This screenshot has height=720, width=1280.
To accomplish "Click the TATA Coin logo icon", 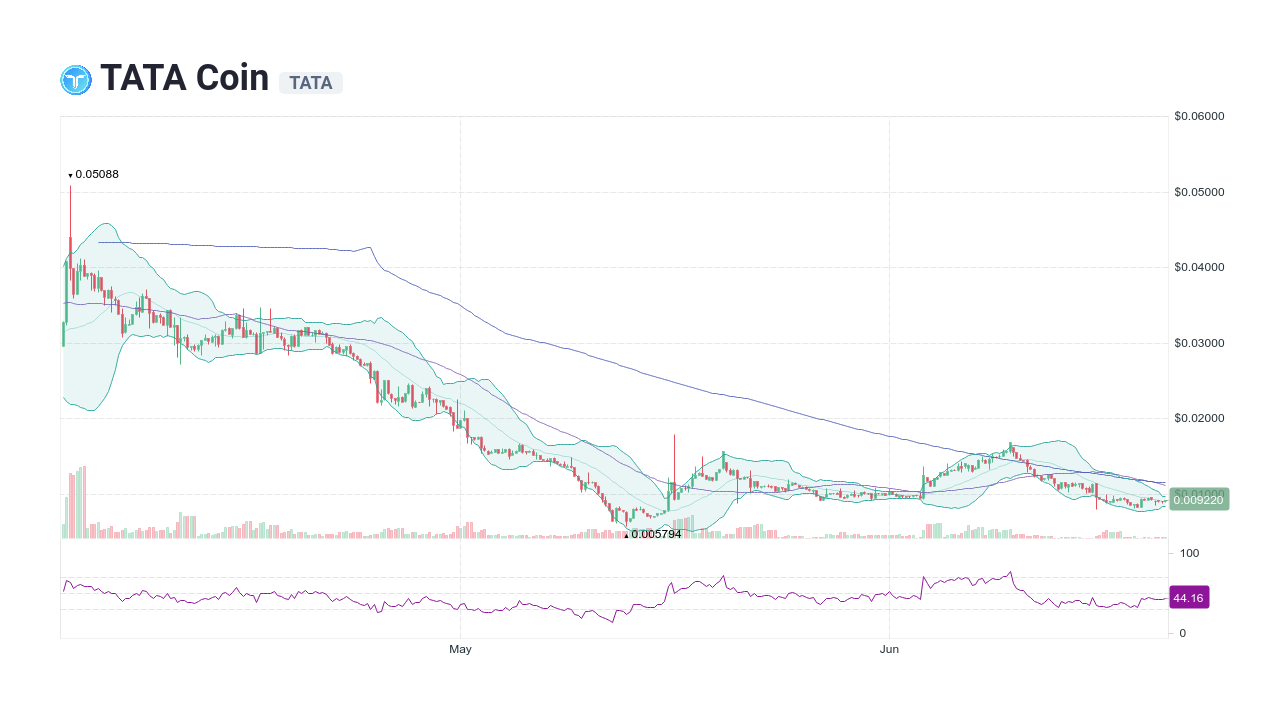I will pos(76,80).
